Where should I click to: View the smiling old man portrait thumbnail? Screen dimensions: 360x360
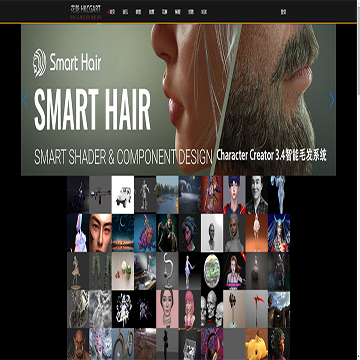pos(257,195)
